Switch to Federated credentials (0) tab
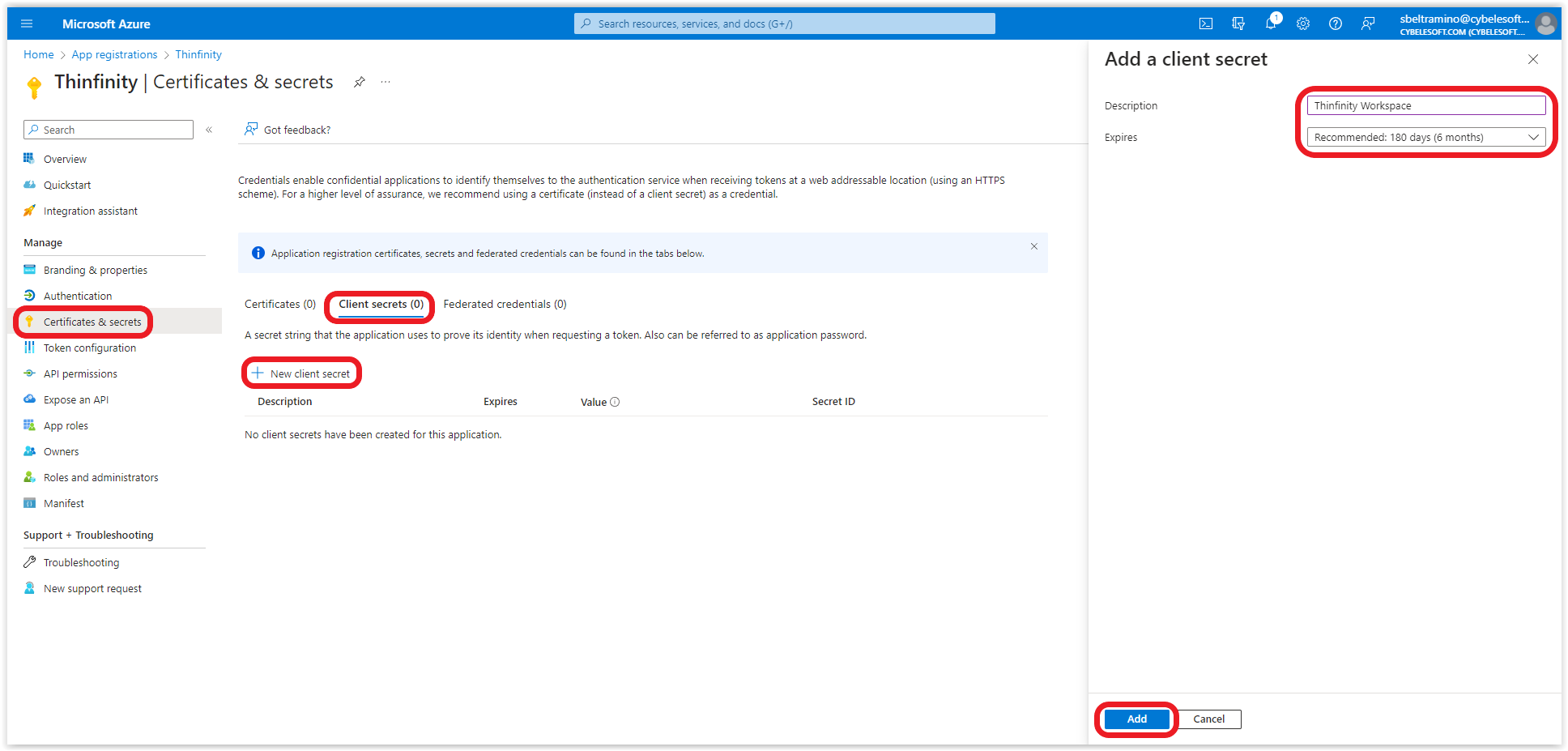 coord(505,305)
